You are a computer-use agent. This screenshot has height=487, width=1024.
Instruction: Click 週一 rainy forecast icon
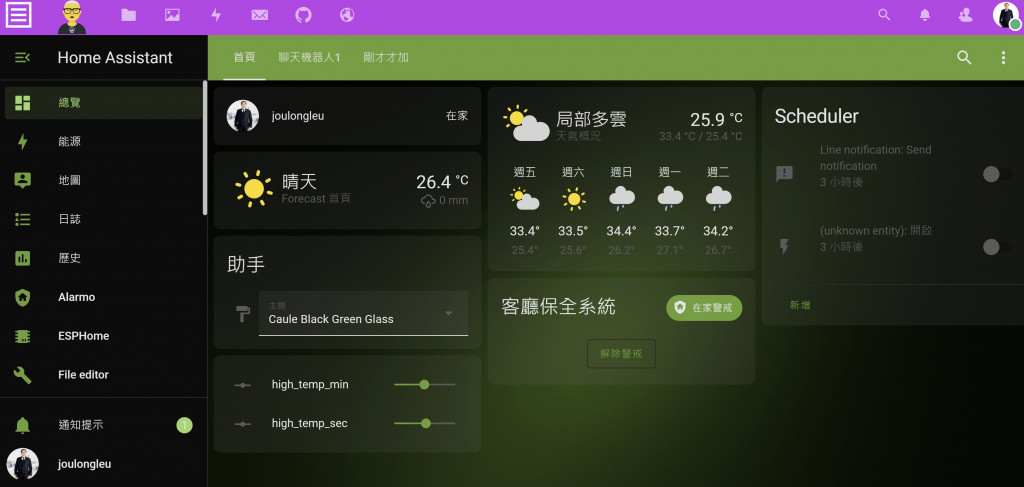coord(670,198)
